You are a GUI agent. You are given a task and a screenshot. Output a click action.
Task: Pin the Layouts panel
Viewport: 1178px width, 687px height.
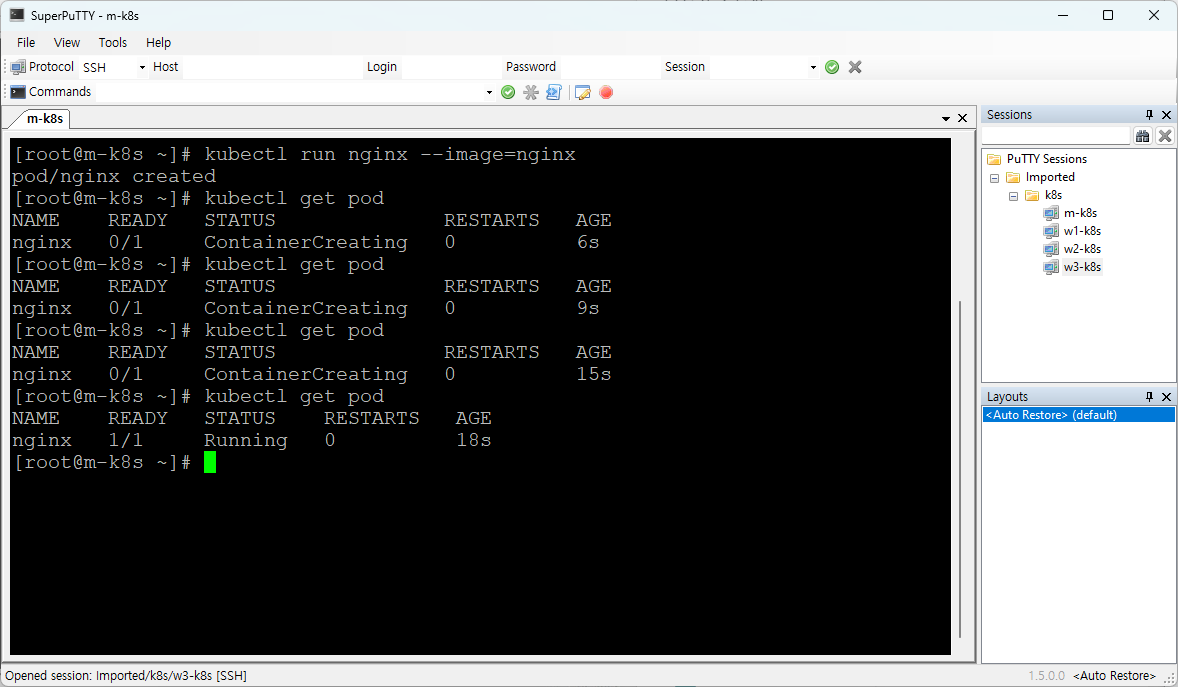pos(1149,396)
